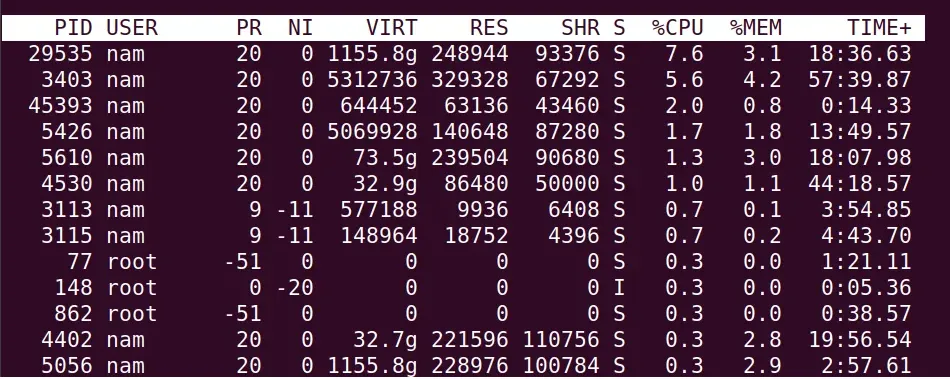This screenshot has width=950, height=379.
Task: Click the 4.2 memory percentage value
Action: point(762,80)
